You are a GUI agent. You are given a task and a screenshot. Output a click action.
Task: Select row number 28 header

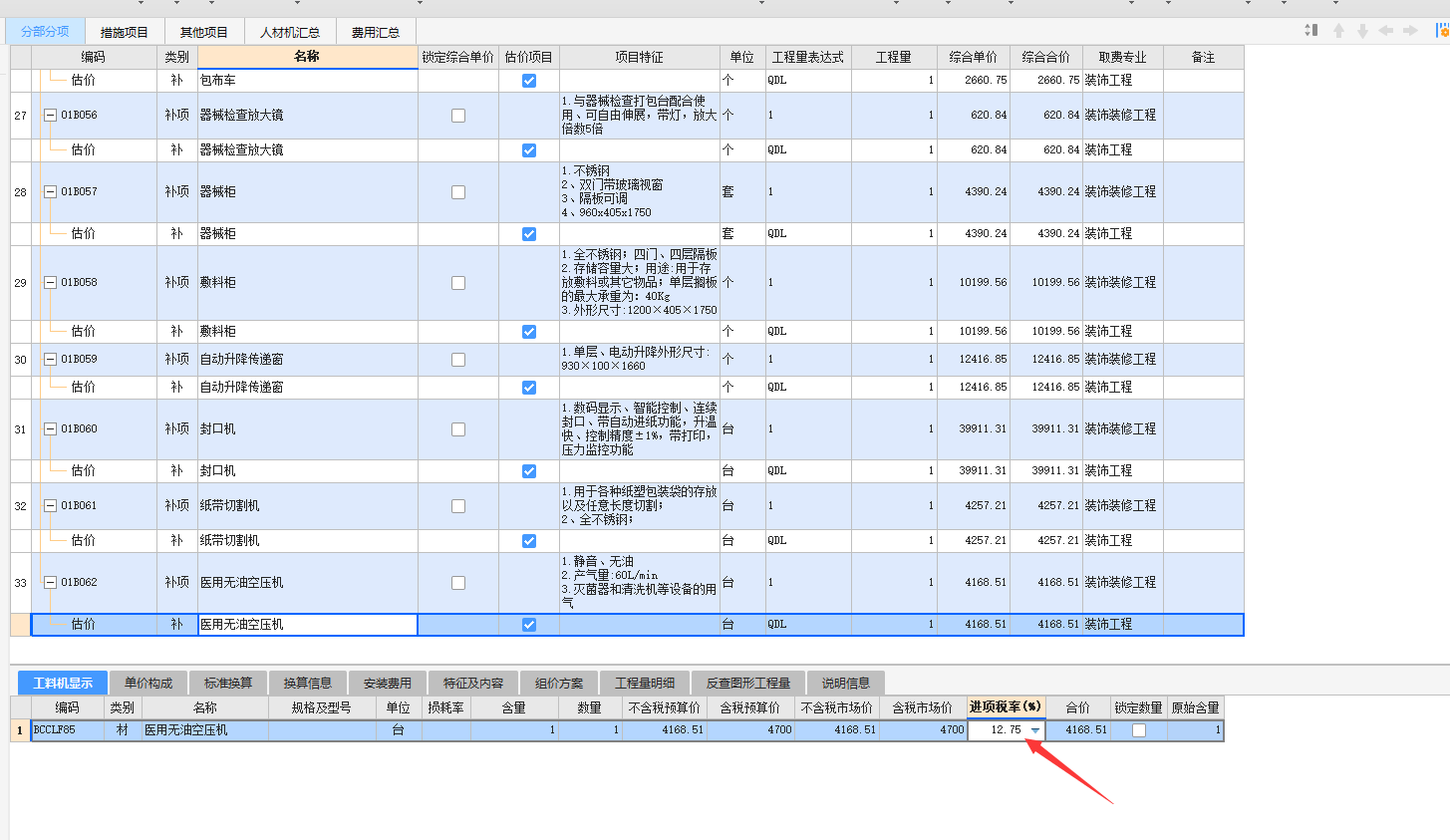click(x=21, y=192)
